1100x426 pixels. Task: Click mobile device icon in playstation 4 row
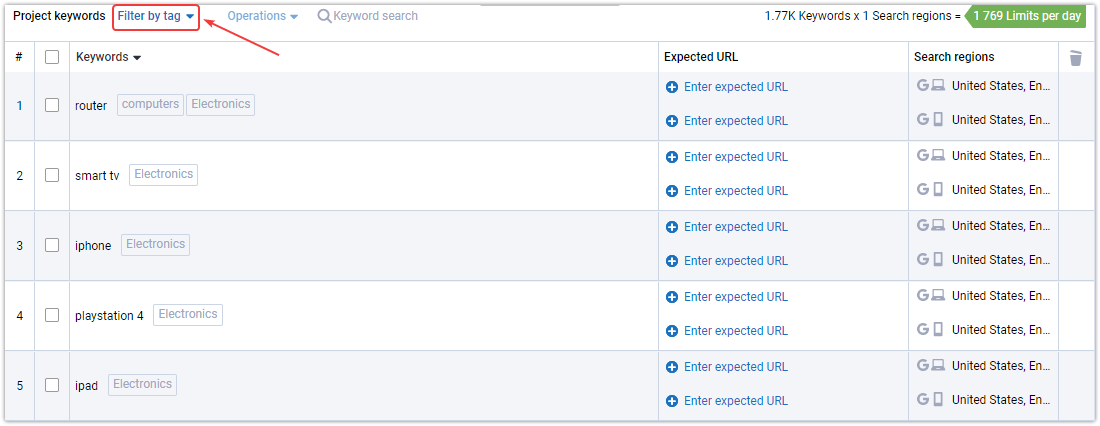(x=938, y=329)
